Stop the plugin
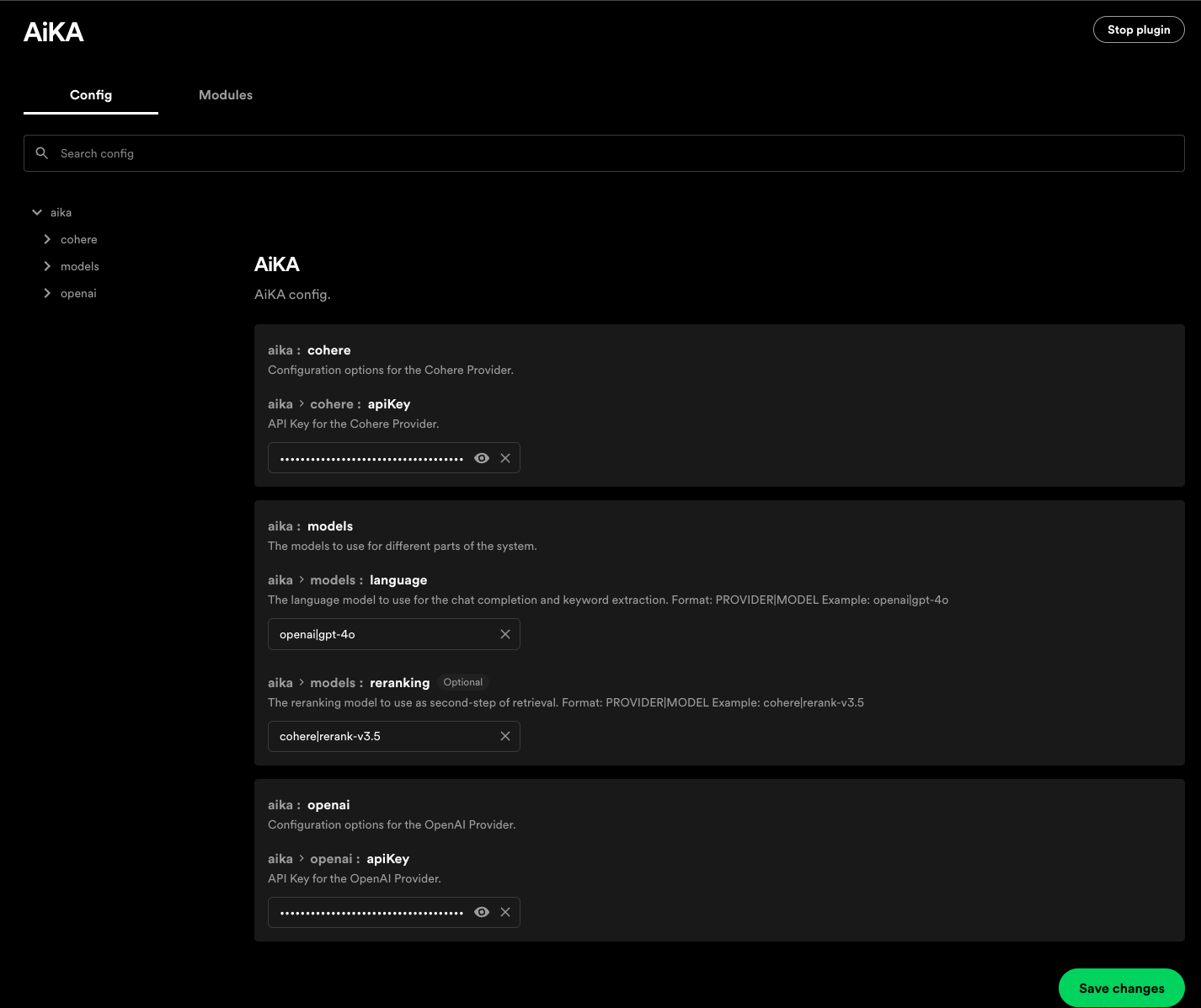Image resolution: width=1201 pixels, height=1008 pixels. (1139, 29)
